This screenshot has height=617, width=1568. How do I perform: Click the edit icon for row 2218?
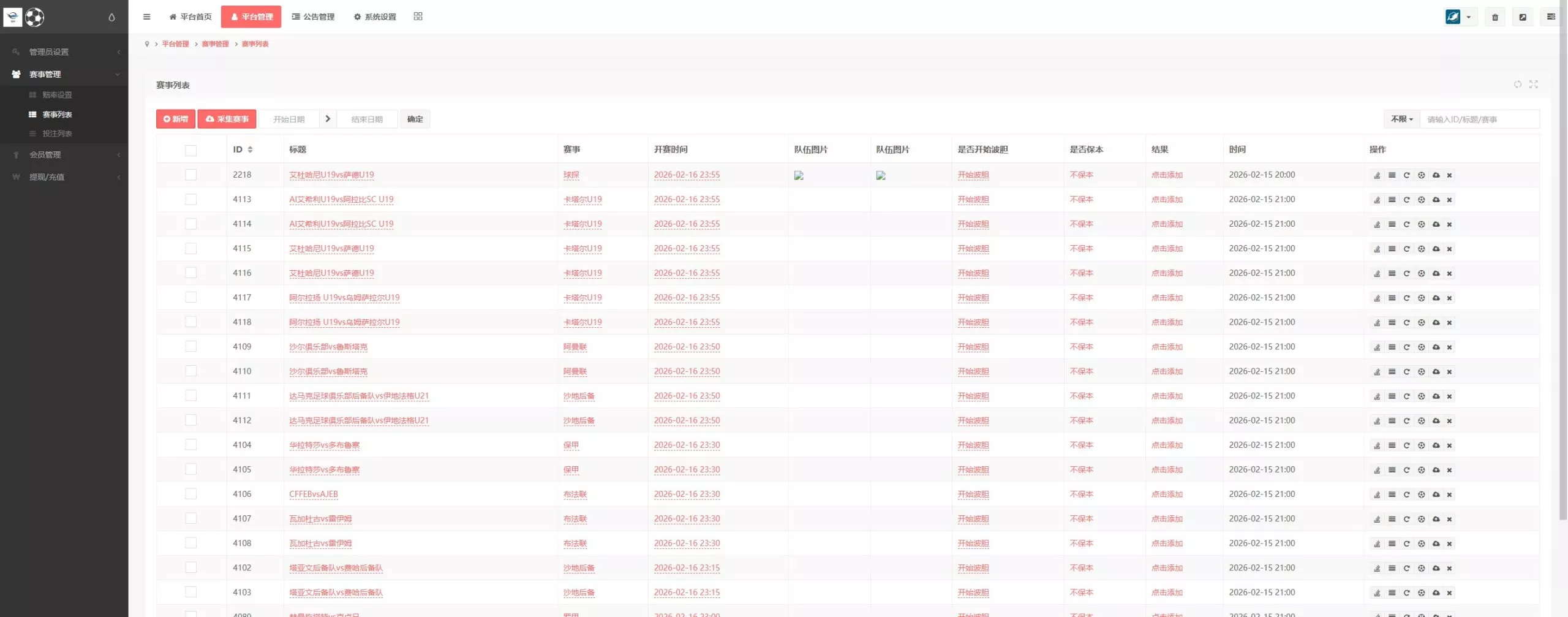pyautogui.click(x=1377, y=175)
